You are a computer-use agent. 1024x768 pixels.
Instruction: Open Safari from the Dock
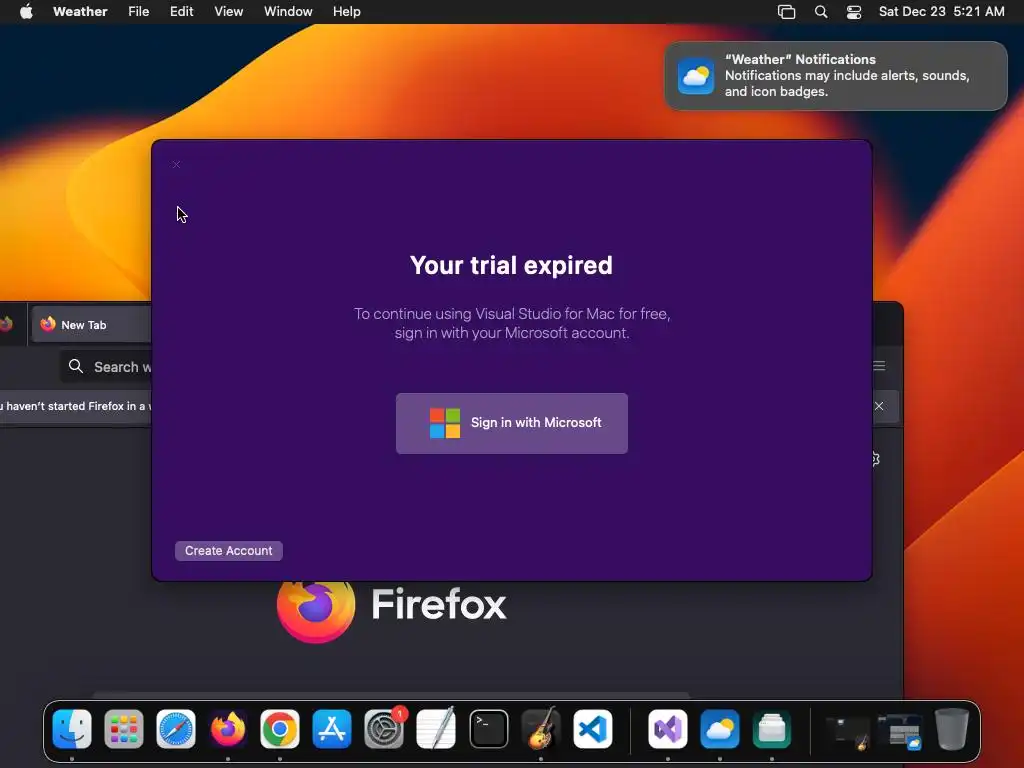176,729
